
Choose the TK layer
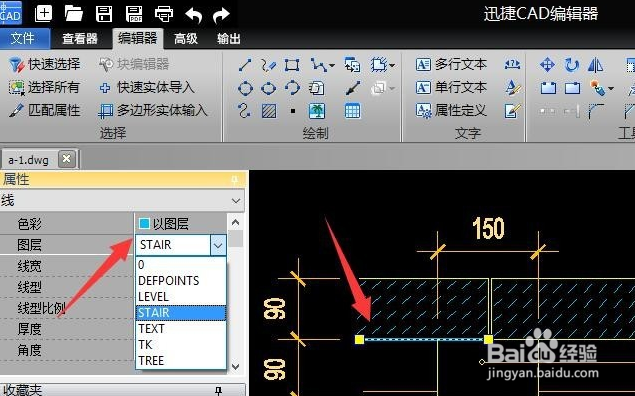tap(181, 345)
